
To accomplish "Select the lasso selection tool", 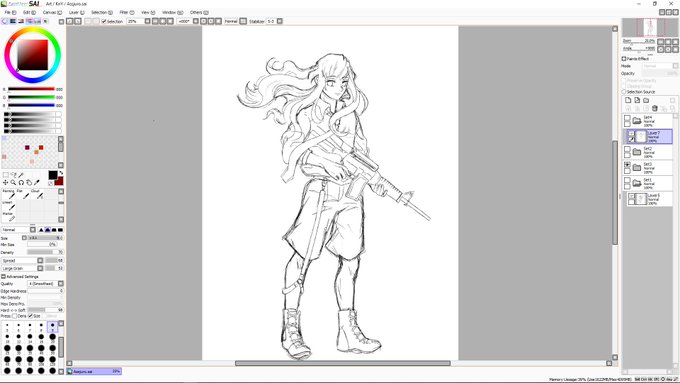I will pyautogui.click(x=13, y=175).
